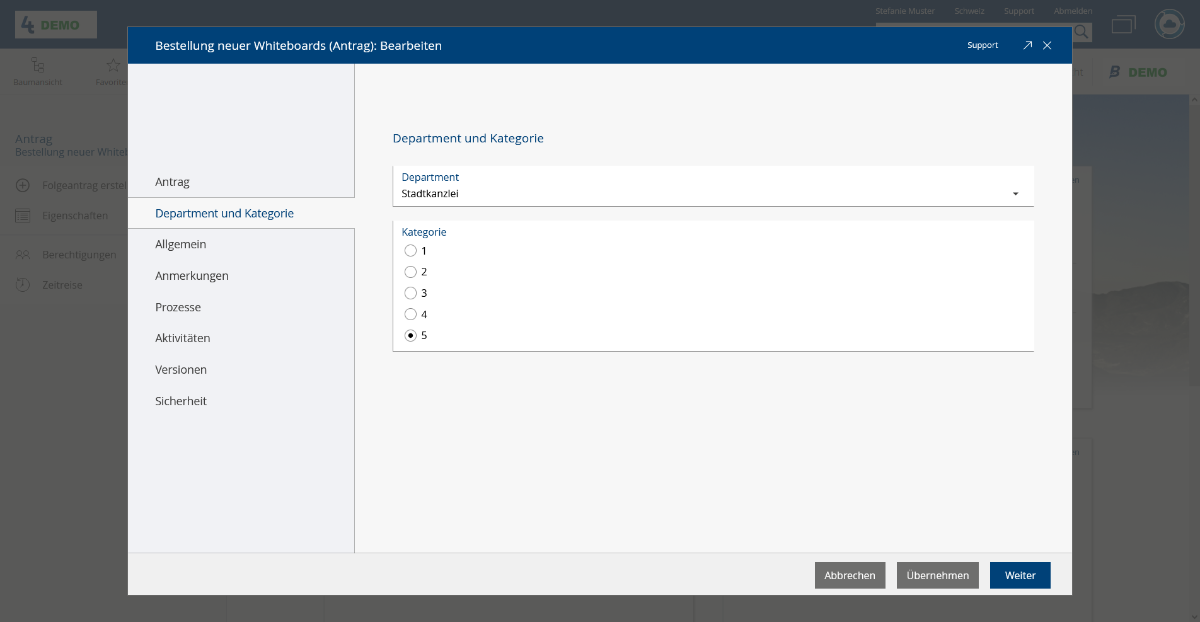1200x622 pixels.
Task: Open Eigenschaften list icon in background sidebar
Action: (x=22, y=215)
